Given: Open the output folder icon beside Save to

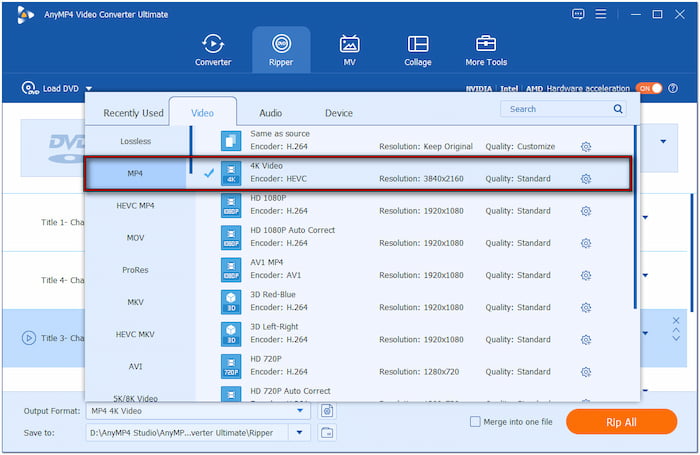Looking at the screenshot, I should pyautogui.click(x=327, y=432).
